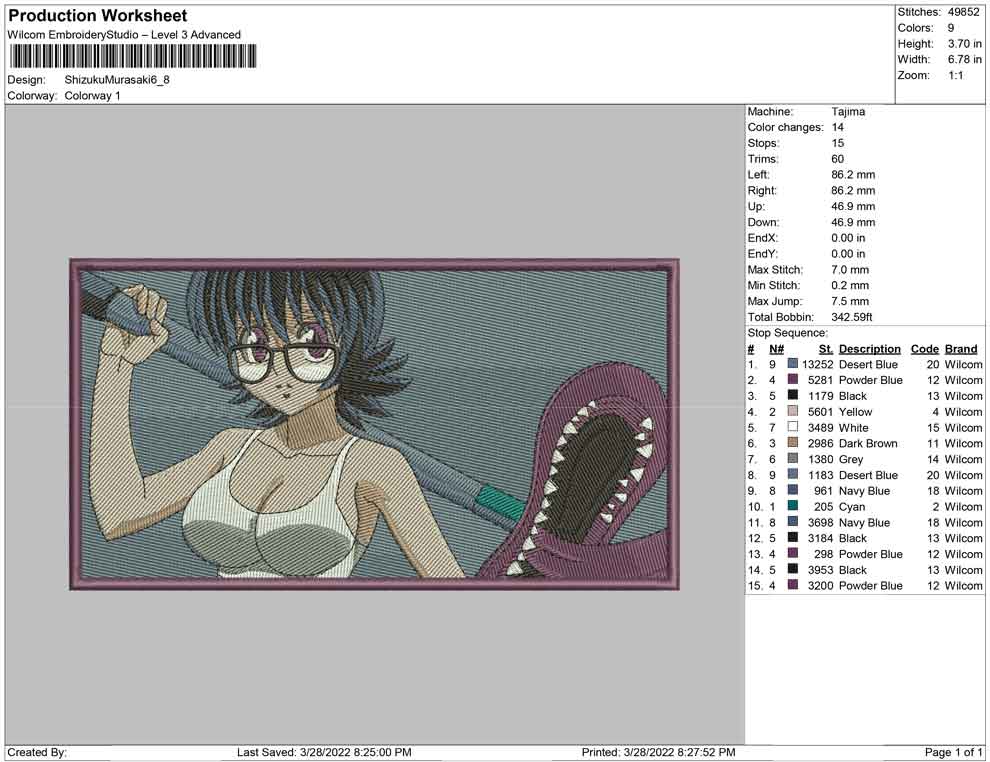The width and height of the screenshot is (990, 762).
Task: Click the Black swatch in stop row 14
Action: coord(792,569)
